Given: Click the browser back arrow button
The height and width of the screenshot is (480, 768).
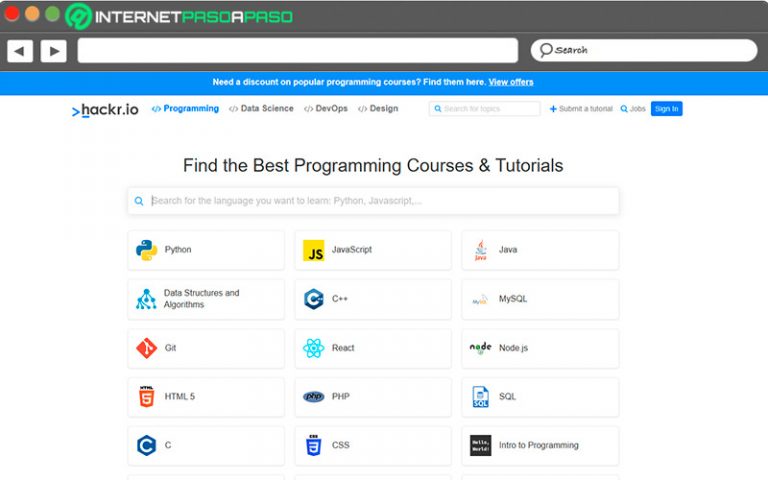Looking at the screenshot, I should pos(20,51).
